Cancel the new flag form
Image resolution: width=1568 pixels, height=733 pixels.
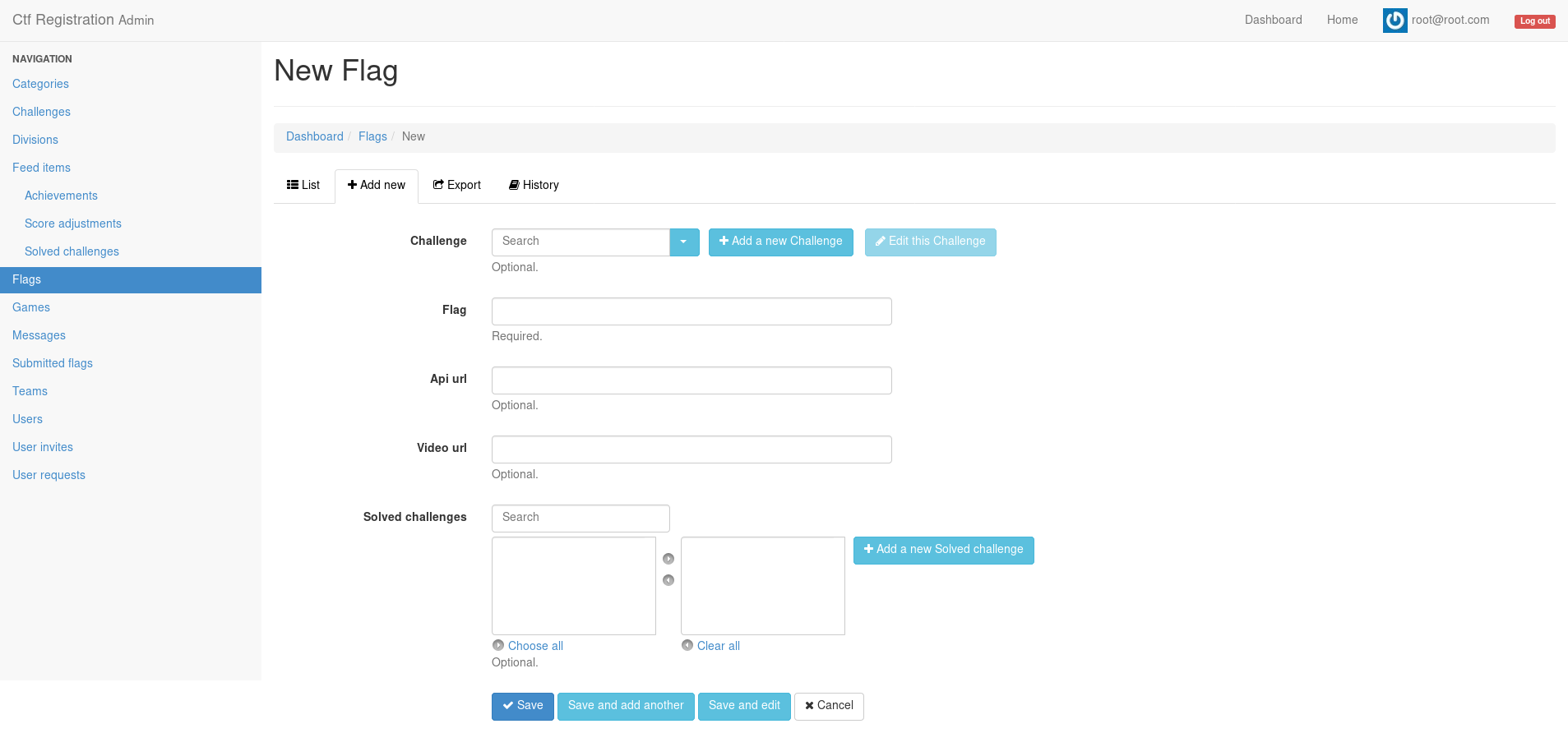[829, 706]
